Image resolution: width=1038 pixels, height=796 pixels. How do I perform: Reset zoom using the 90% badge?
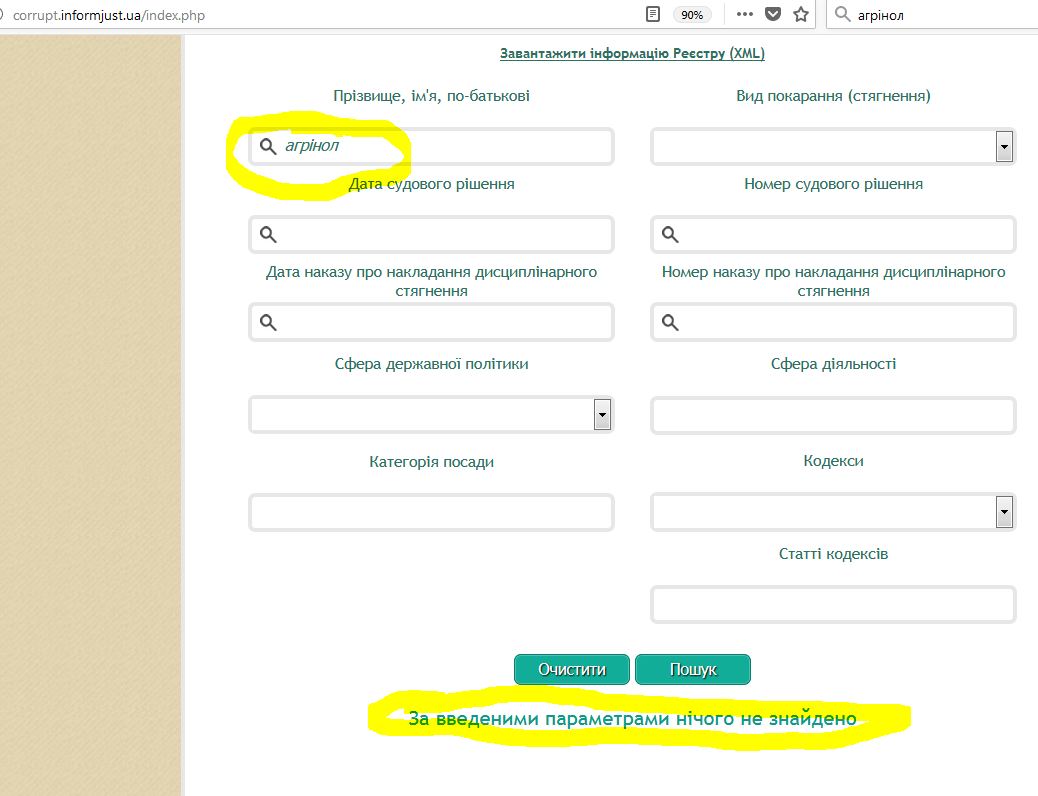pos(692,15)
